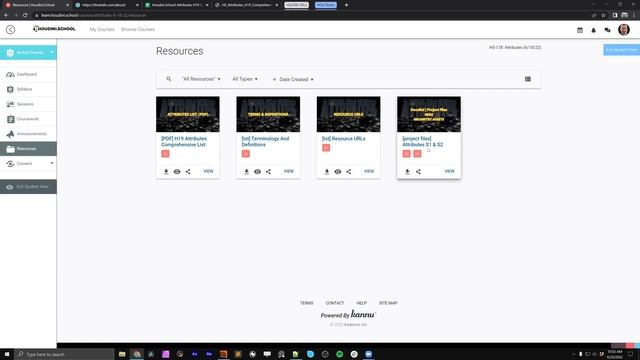Preview Resource URLs with eye icon

pyautogui.click(x=338, y=171)
